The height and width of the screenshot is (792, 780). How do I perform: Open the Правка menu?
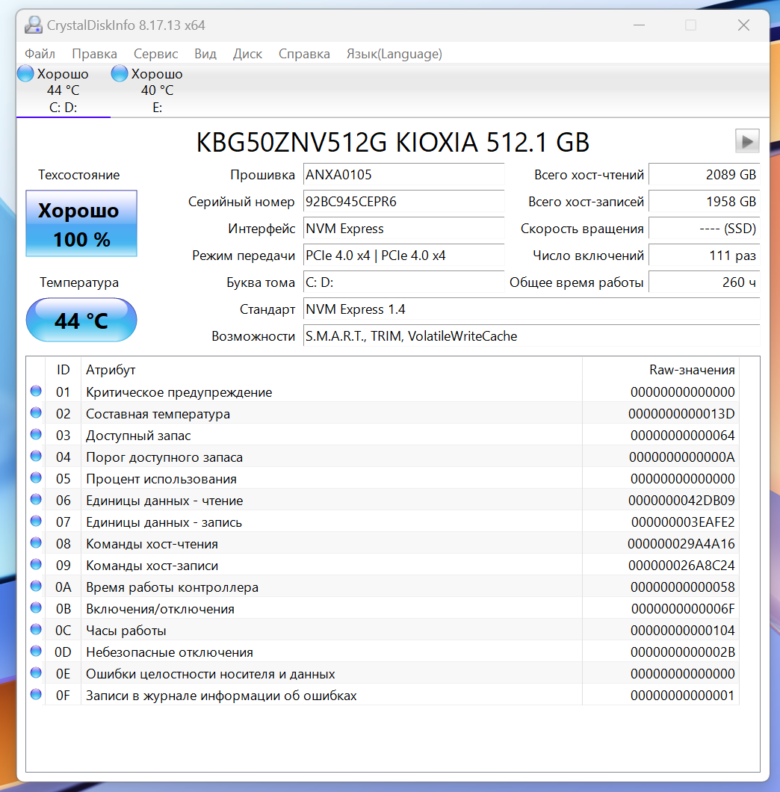click(x=94, y=54)
